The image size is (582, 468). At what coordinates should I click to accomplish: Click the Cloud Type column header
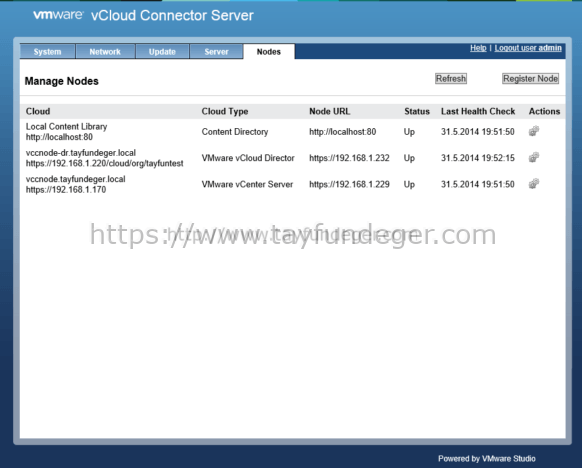click(225, 111)
